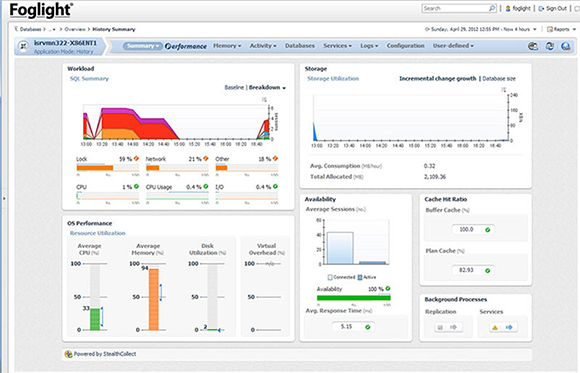
Task: Click the Network alert status icon
Action: (206, 158)
